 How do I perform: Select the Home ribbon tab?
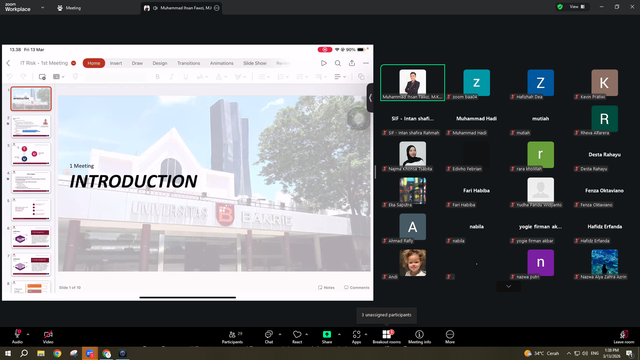(94, 63)
